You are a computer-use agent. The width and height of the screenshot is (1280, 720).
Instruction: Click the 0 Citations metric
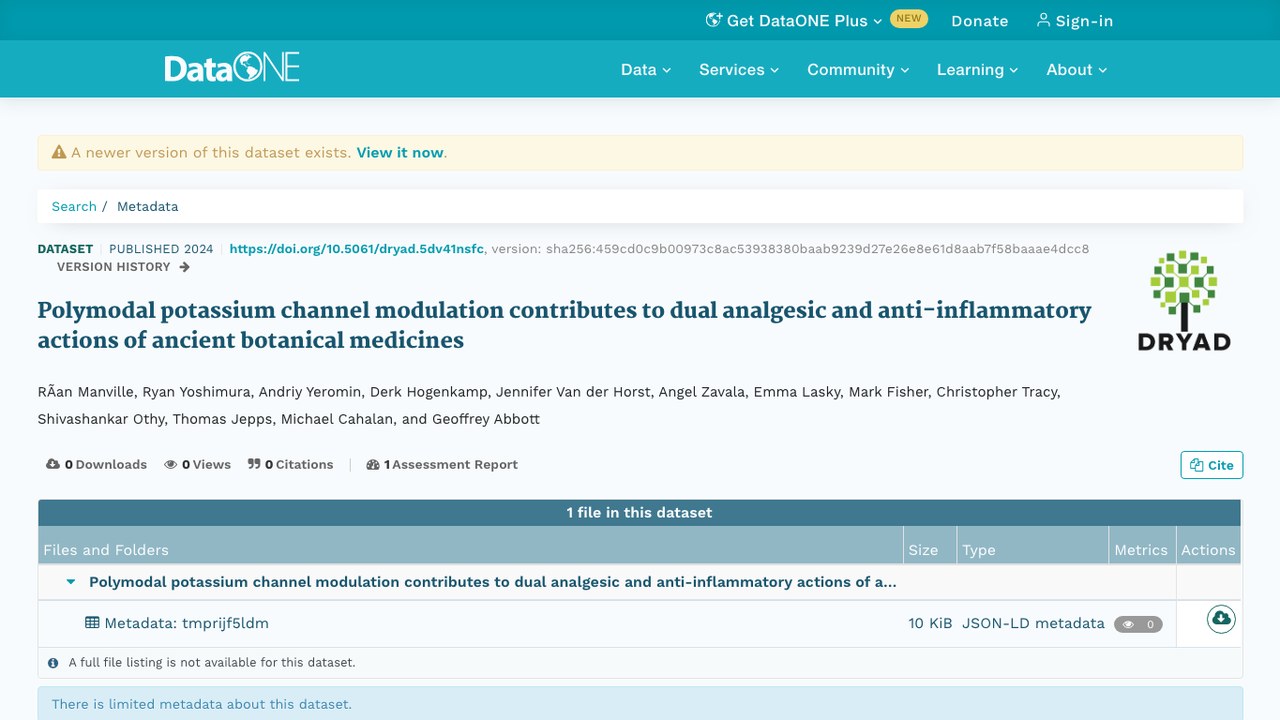(291, 464)
